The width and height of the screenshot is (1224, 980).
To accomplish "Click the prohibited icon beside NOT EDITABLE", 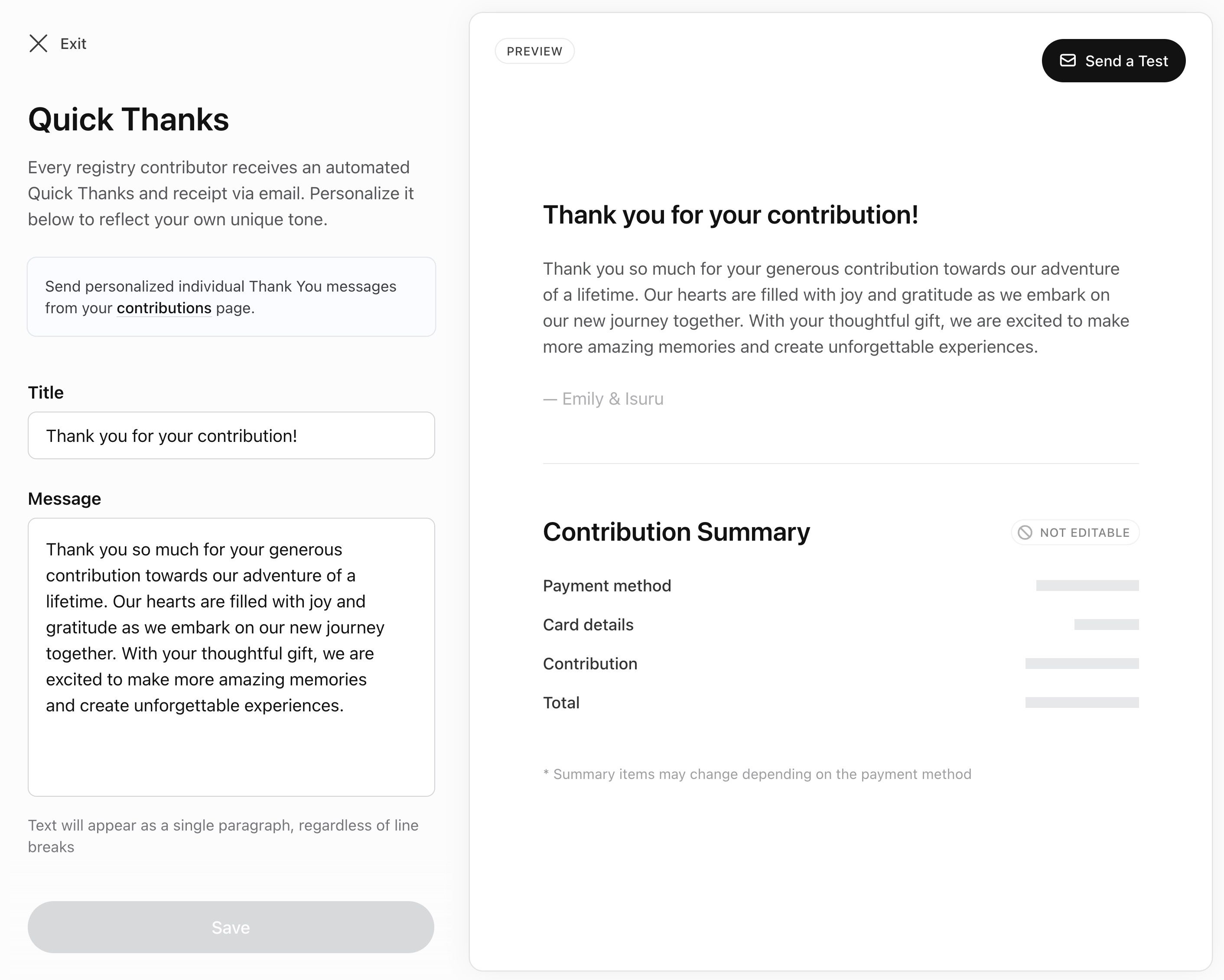I will (1025, 532).
